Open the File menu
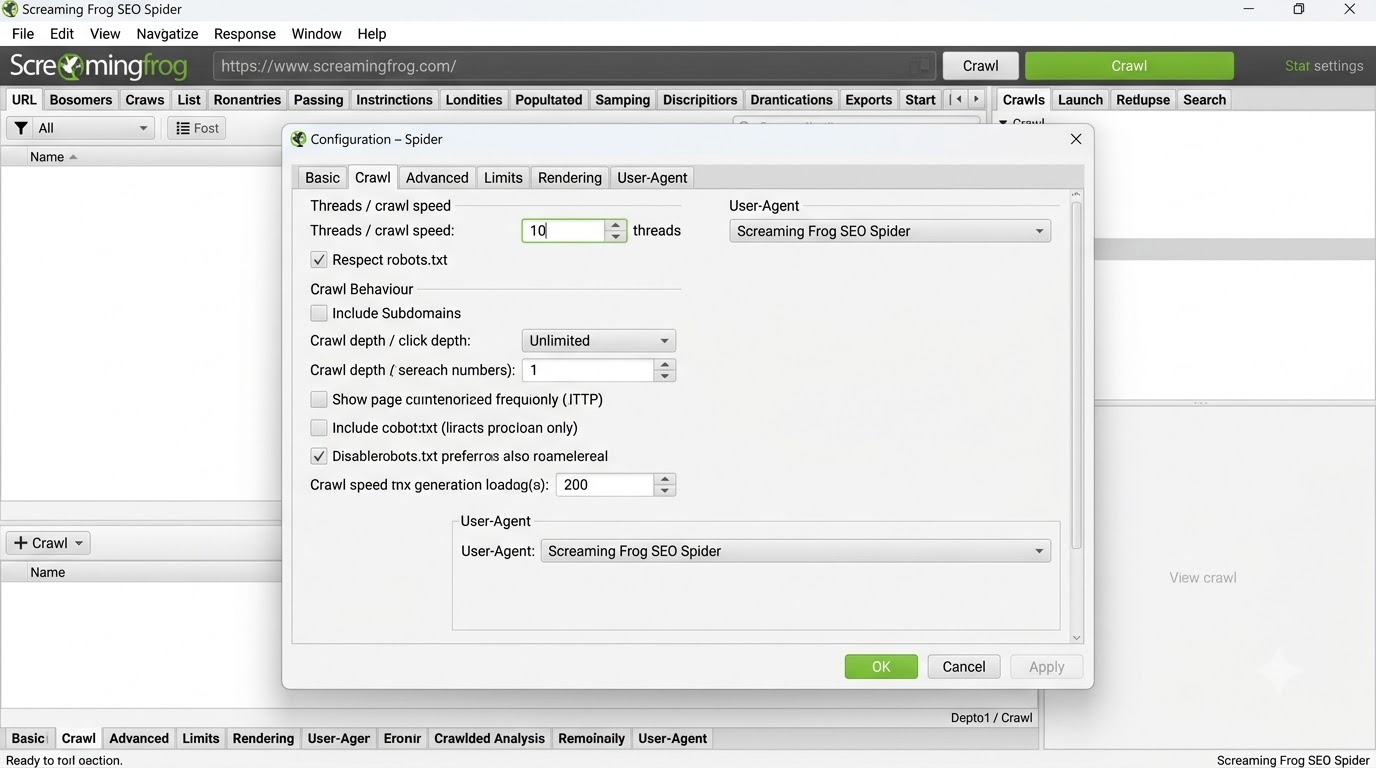This screenshot has width=1376, height=768. [x=22, y=34]
